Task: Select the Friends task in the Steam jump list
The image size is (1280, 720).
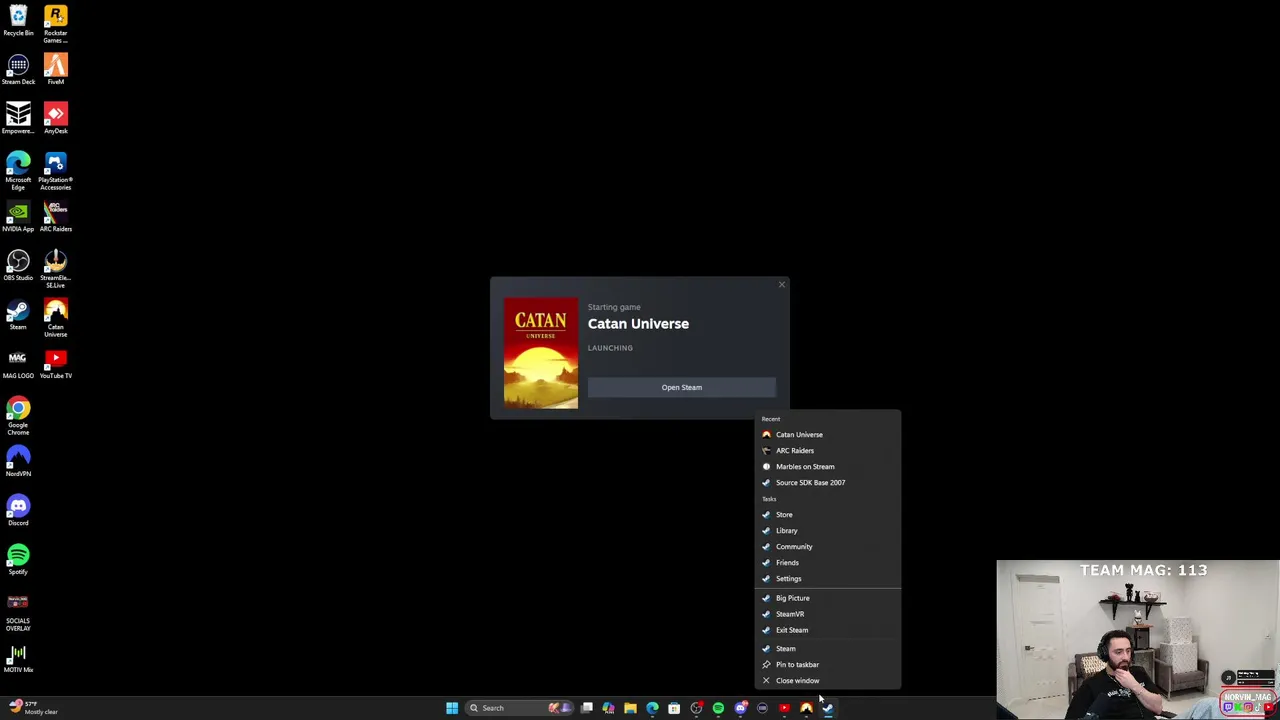Action: pos(827,562)
